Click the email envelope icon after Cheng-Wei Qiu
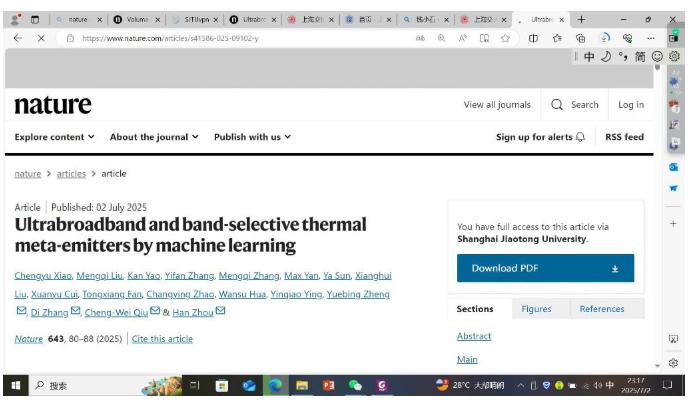698x408 pixels. click(x=155, y=311)
